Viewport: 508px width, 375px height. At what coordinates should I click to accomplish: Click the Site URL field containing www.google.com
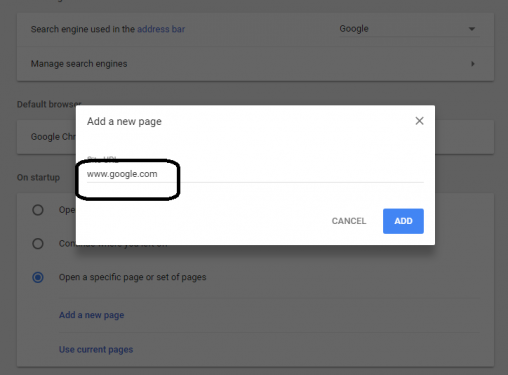coord(255,174)
